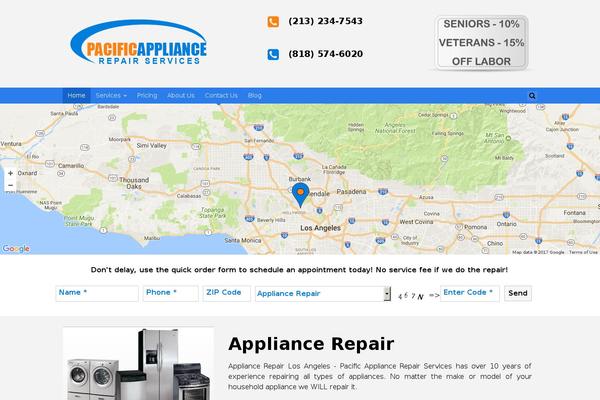Submit the form with Send button

(518, 293)
